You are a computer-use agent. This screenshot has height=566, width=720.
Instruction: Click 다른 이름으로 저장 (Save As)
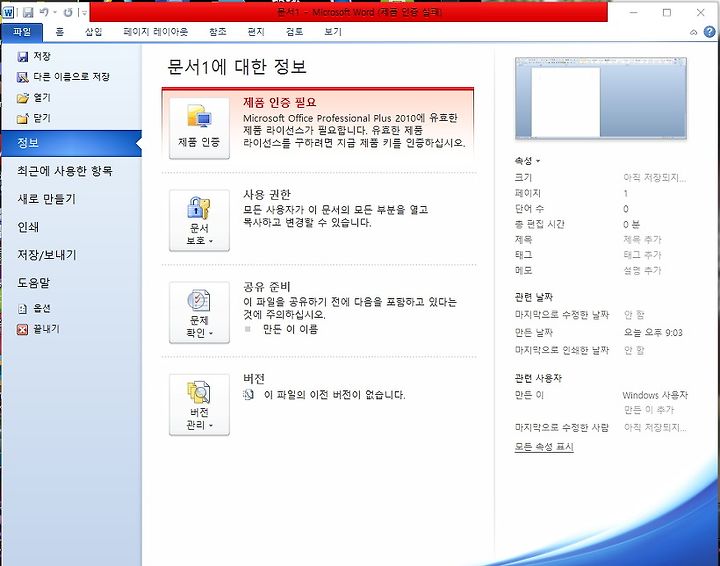click(x=63, y=77)
